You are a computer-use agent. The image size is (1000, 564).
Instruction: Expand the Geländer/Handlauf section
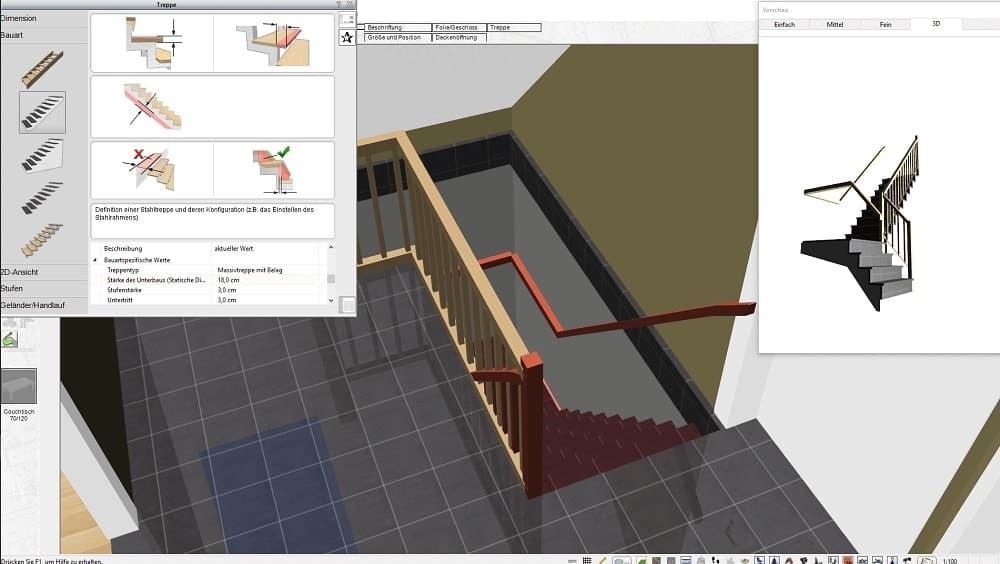click(43, 305)
